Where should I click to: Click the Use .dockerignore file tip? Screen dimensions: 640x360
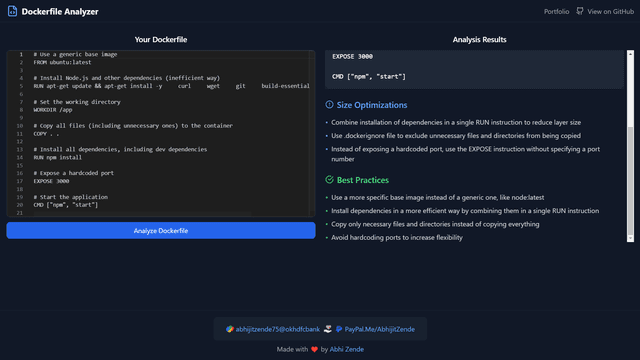(456, 136)
